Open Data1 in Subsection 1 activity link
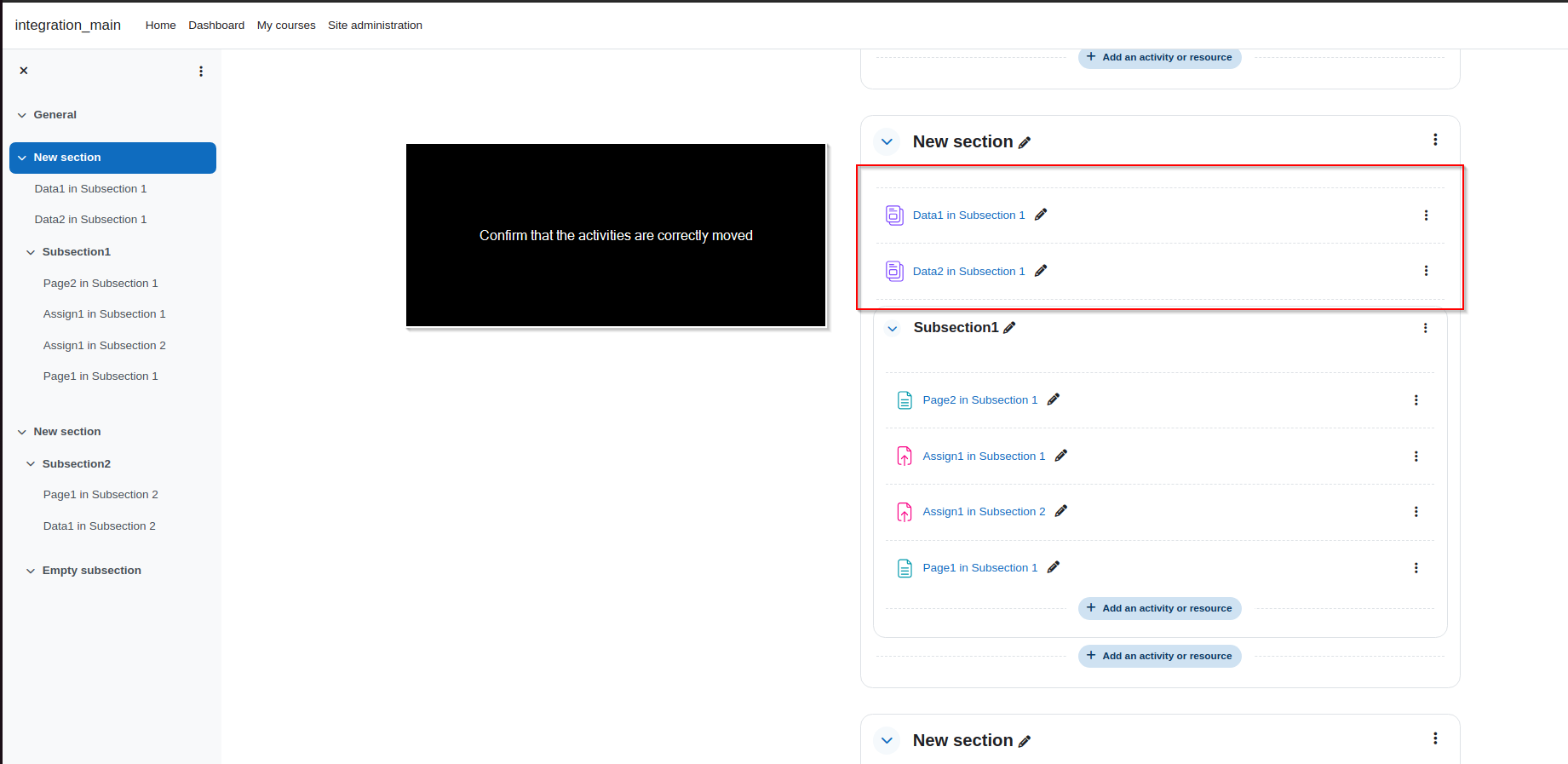The width and height of the screenshot is (1568, 764). point(968,215)
